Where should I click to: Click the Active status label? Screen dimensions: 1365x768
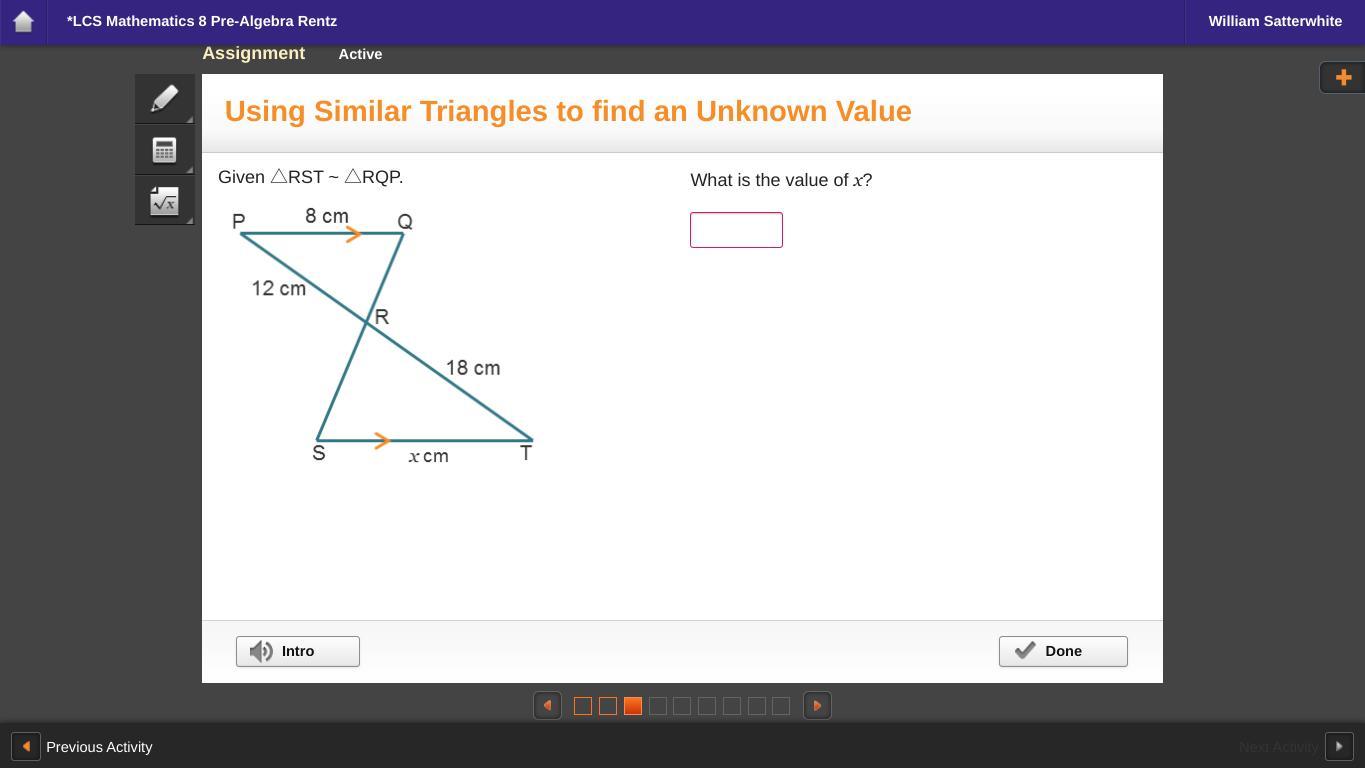point(360,54)
